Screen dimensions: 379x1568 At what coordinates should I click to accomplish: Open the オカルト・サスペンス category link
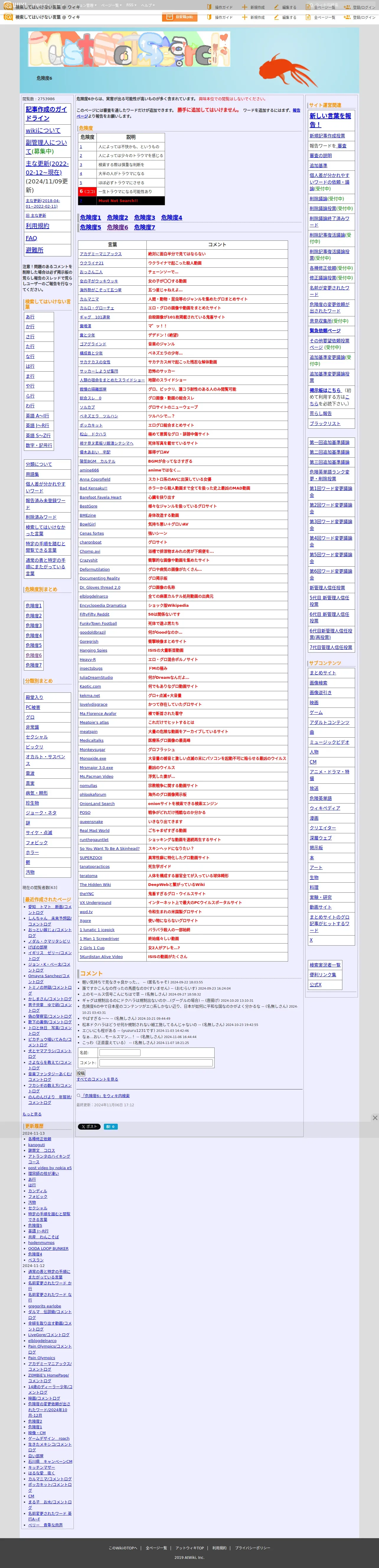[x=46, y=760]
